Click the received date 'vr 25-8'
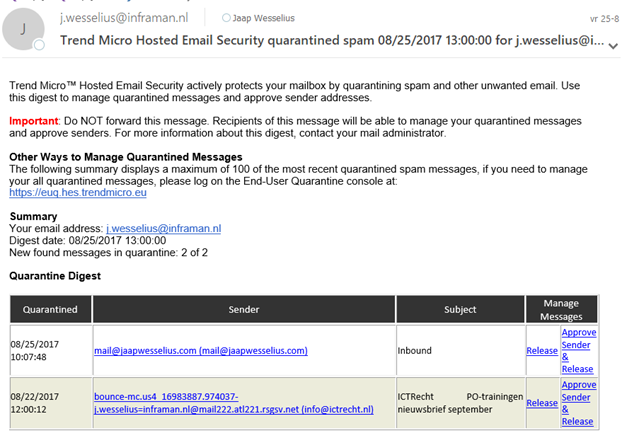The image size is (627, 438). (601, 18)
